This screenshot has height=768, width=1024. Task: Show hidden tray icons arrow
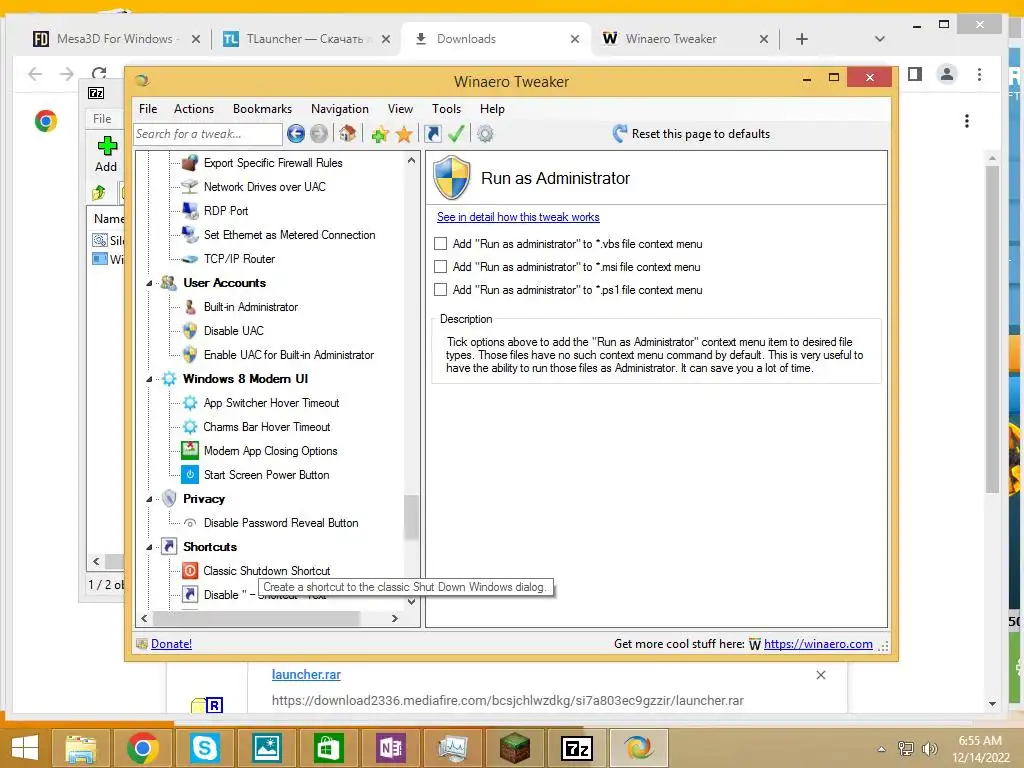click(x=882, y=749)
